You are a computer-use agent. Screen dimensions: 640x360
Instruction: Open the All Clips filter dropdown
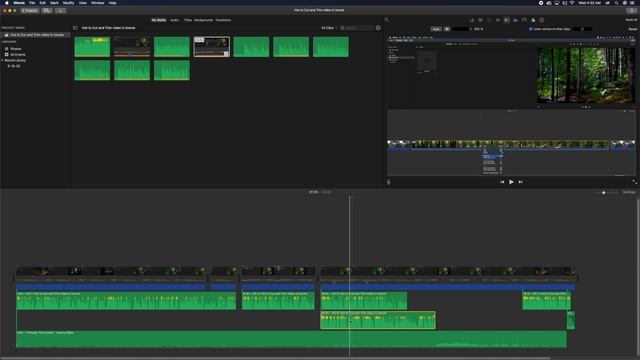pyautogui.click(x=329, y=28)
